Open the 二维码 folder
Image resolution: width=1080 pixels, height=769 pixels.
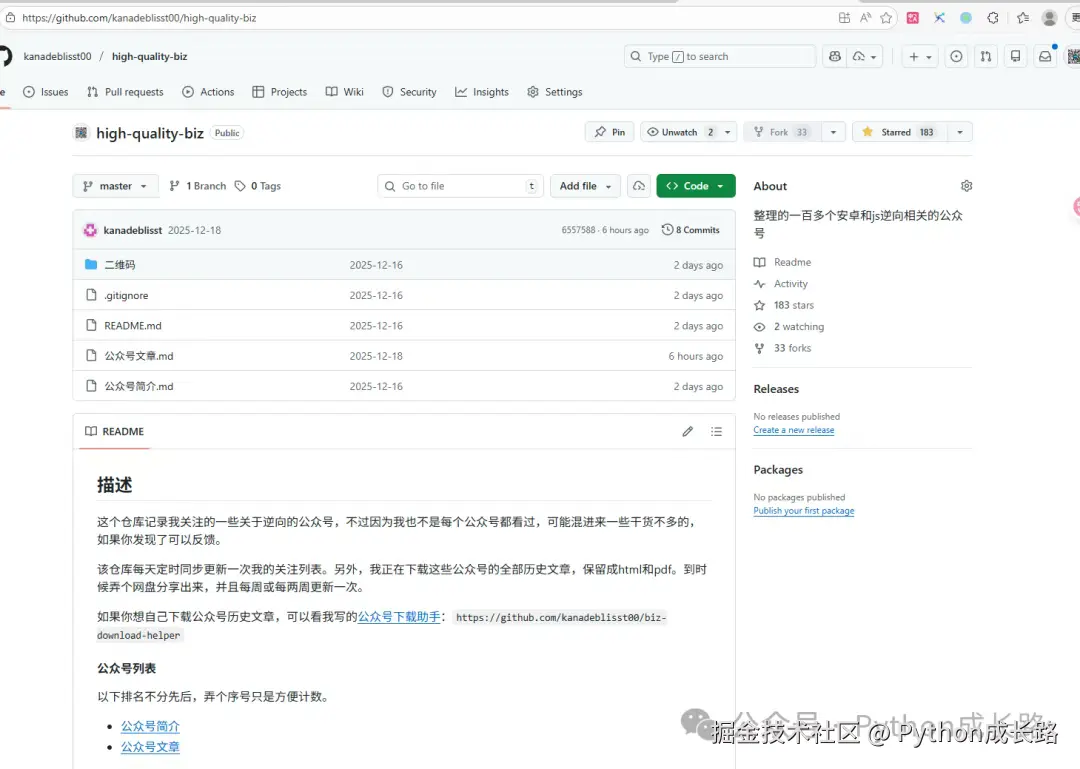(120, 265)
